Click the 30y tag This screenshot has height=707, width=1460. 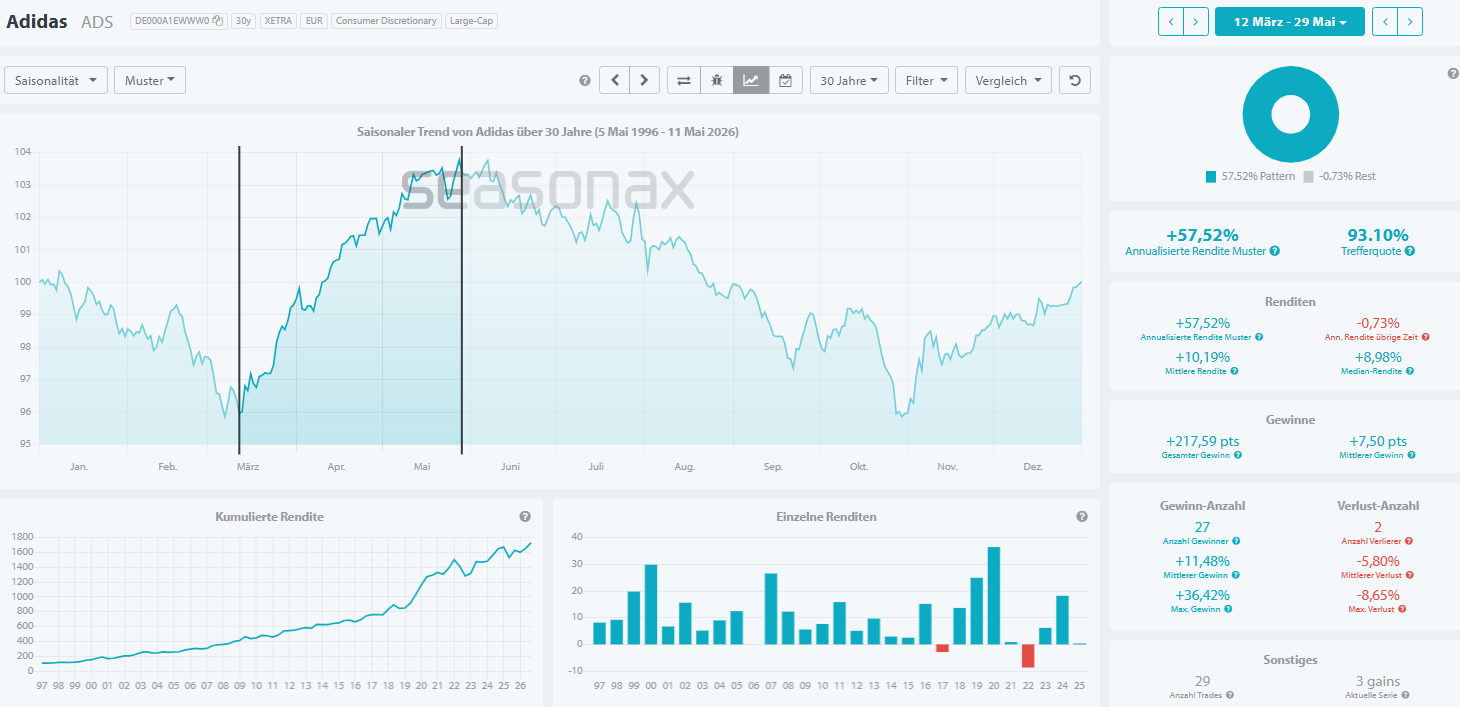pyautogui.click(x=243, y=20)
